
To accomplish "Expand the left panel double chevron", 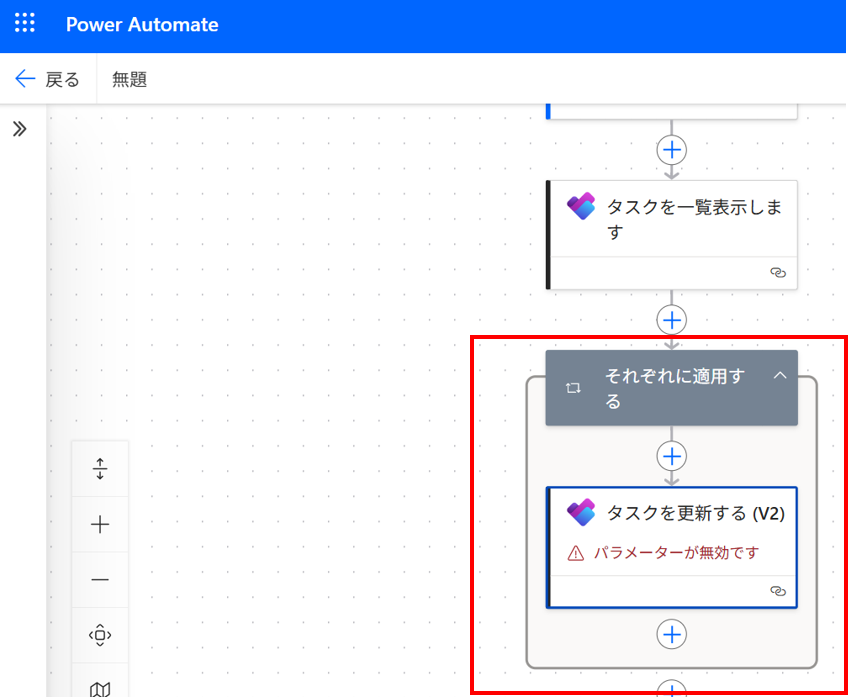I will click(x=20, y=130).
